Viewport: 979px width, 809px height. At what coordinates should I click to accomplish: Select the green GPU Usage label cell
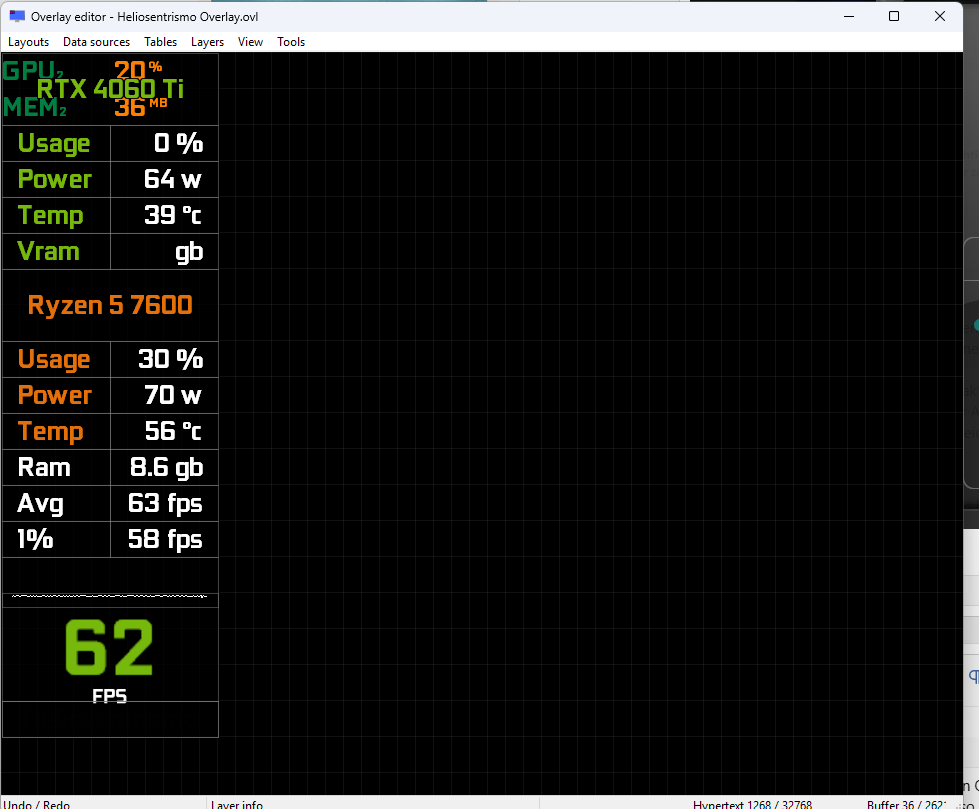tap(54, 144)
